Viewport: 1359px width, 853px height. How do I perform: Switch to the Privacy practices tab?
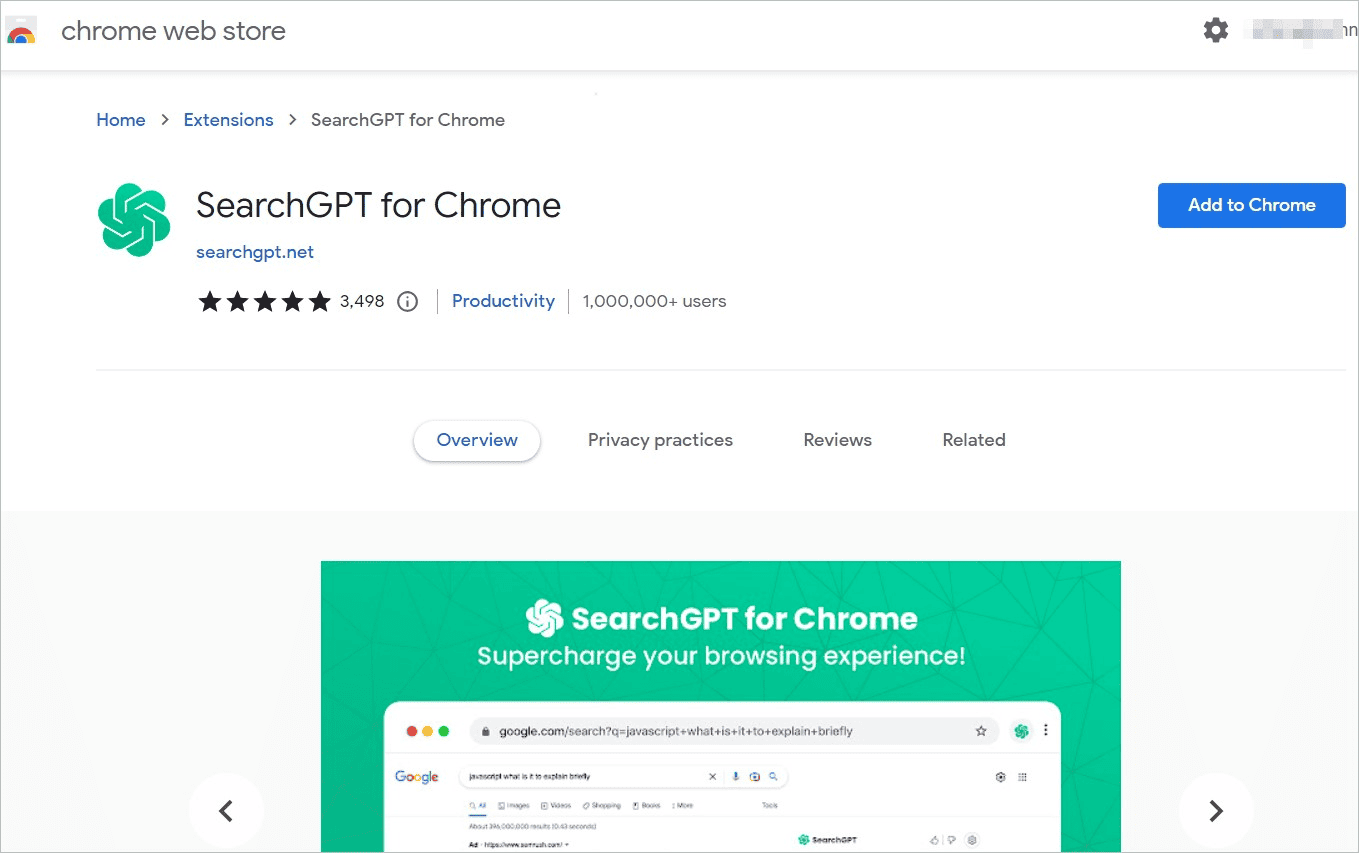(x=660, y=440)
